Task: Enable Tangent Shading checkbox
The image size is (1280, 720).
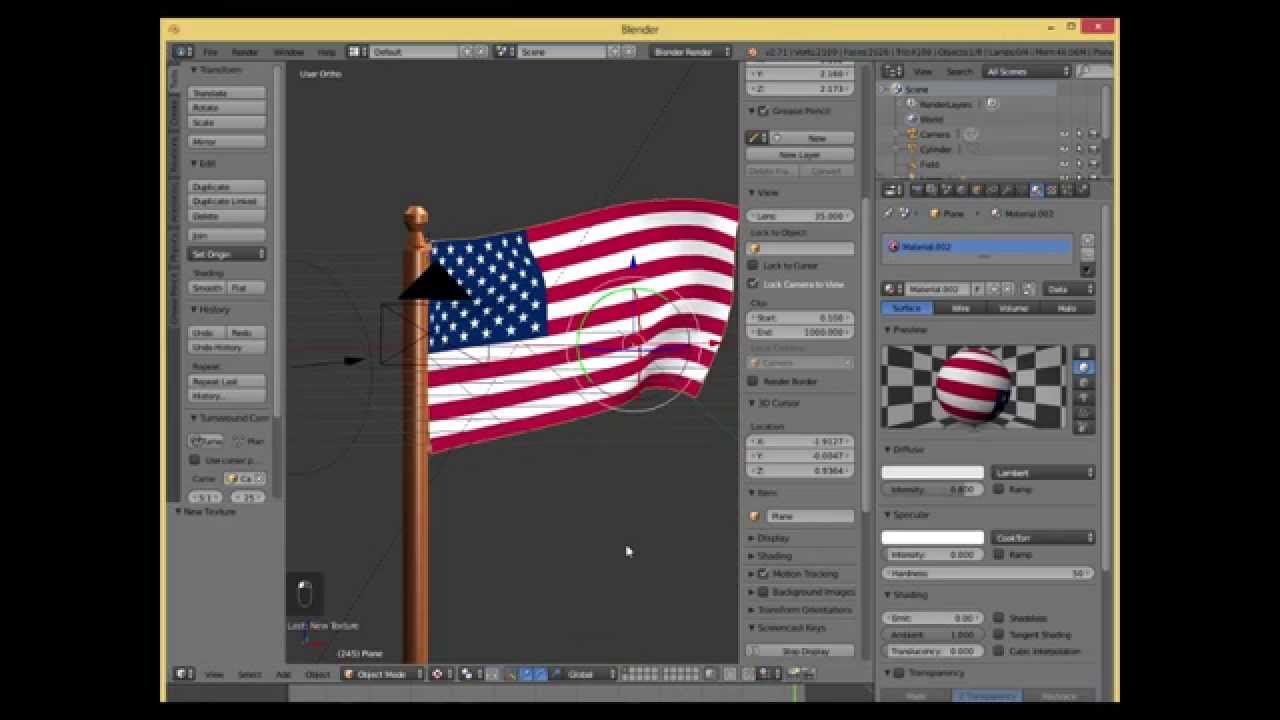Action: tap(999, 634)
